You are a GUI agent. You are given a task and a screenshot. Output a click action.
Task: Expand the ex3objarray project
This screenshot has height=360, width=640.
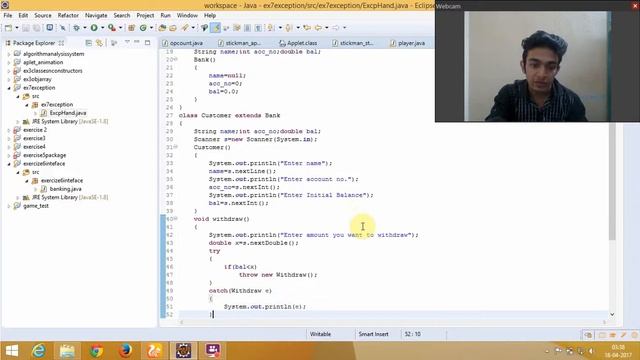(9, 79)
